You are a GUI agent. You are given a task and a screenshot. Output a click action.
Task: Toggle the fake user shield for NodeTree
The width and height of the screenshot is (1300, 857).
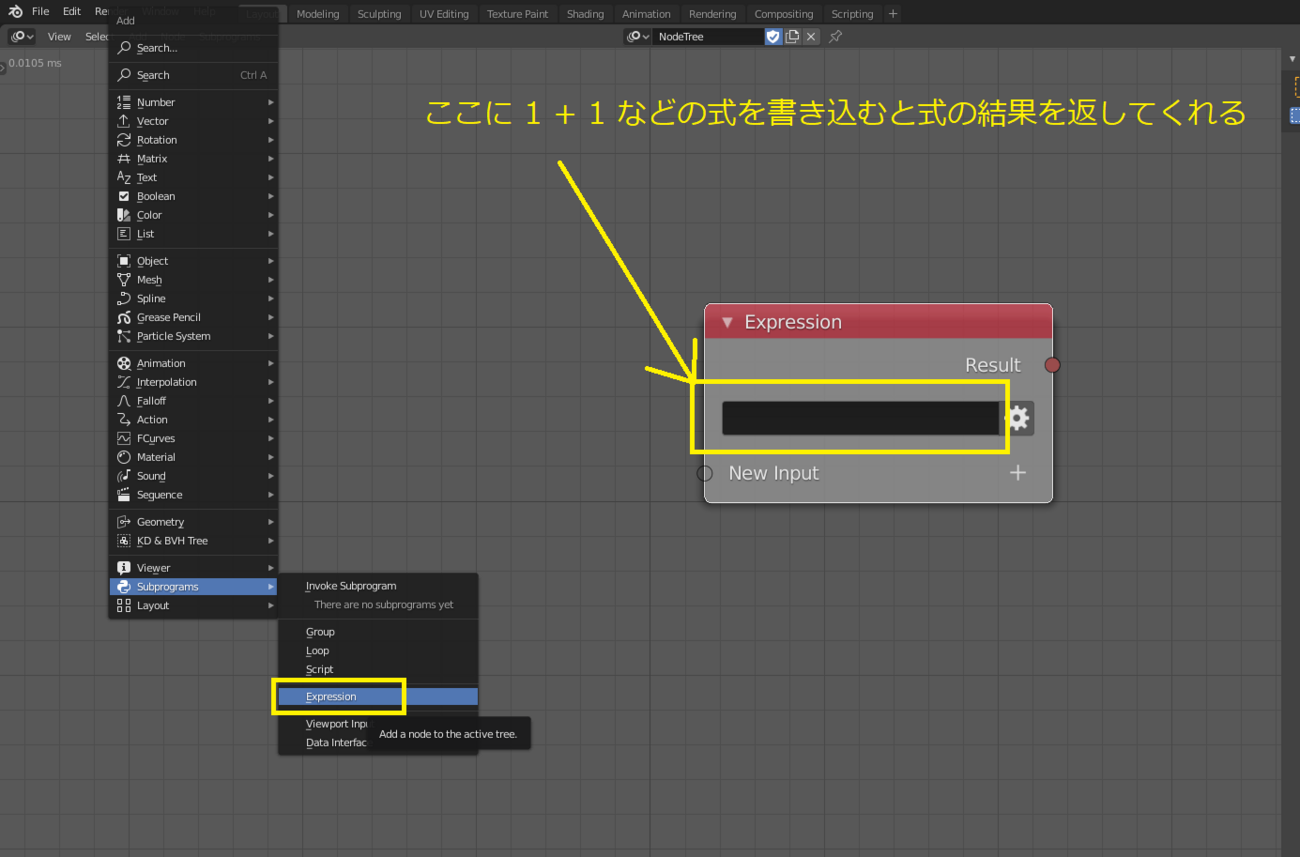point(773,37)
